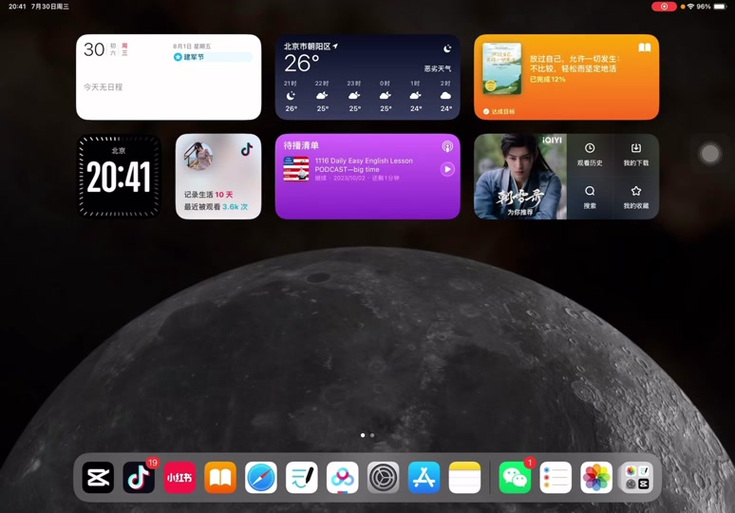735x513 pixels.
Task: Open WeChat with 1 unread badge
Action: click(515, 477)
